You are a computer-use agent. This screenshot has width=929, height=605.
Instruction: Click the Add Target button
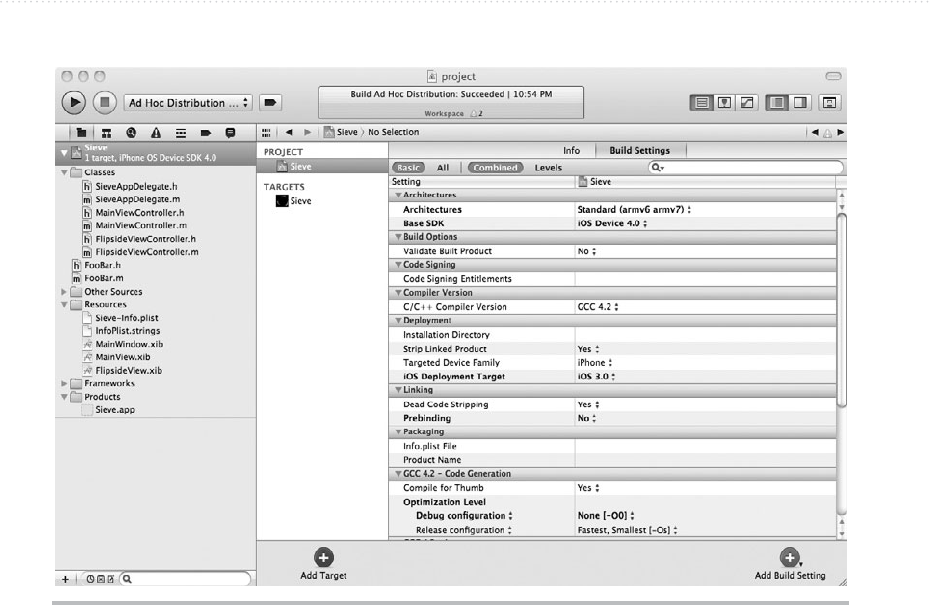click(323, 564)
